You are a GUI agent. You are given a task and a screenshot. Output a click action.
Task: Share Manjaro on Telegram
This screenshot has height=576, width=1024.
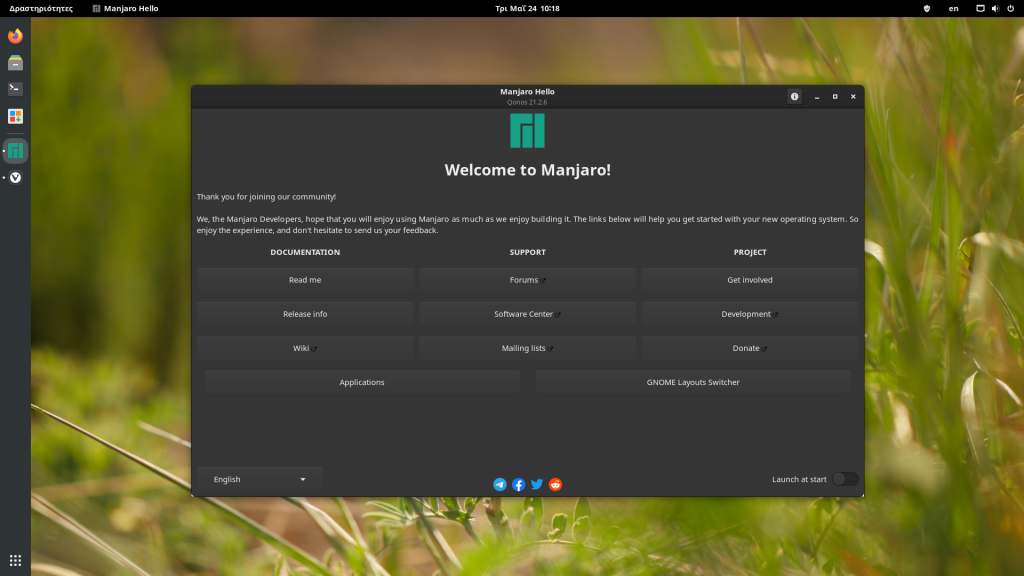tap(500, 484)
